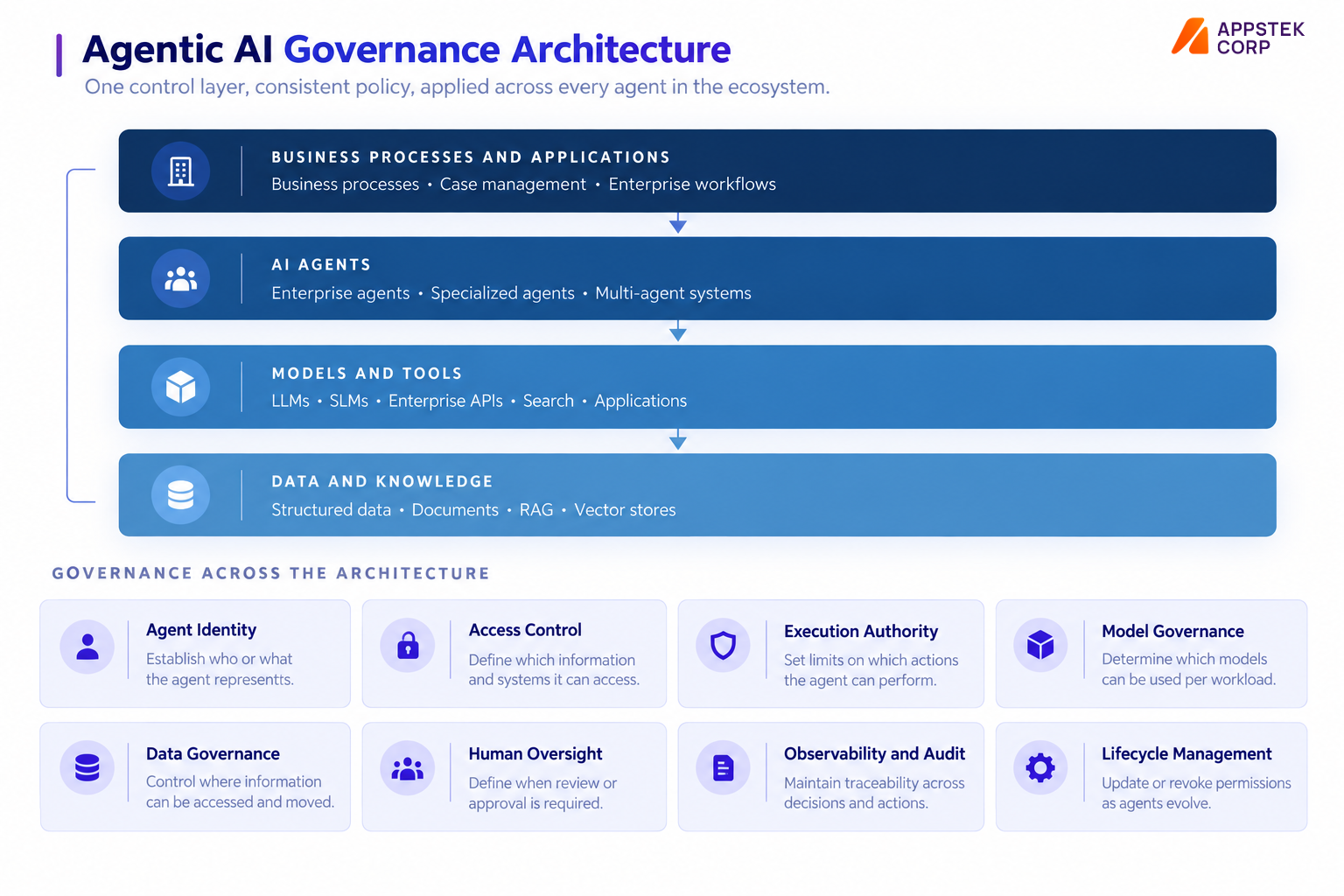Image resolution: width=1344 pixels, height=896 pixels.
Task: Select the 'Data Governance' card title
Action: tap(213, 753)
